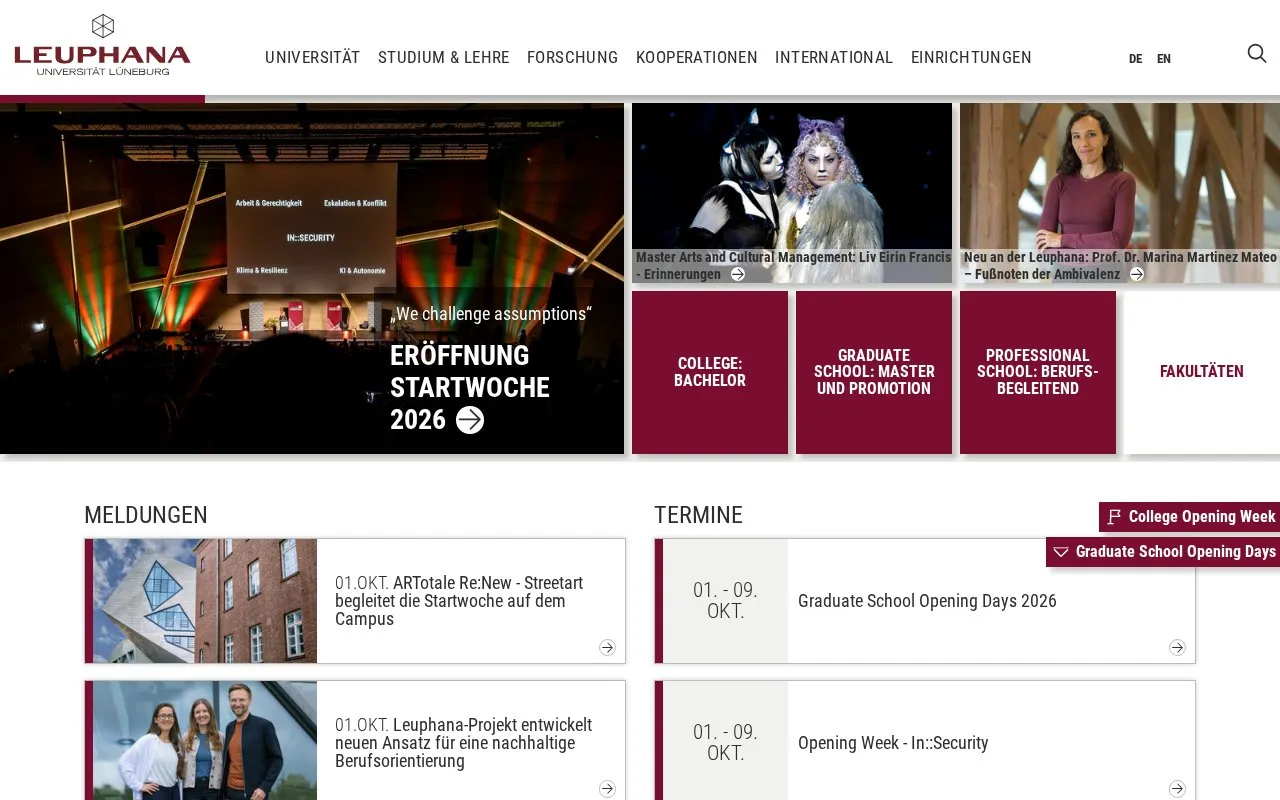
Task: Click the Meldungen section heading
Action: (x=146, y=515)
